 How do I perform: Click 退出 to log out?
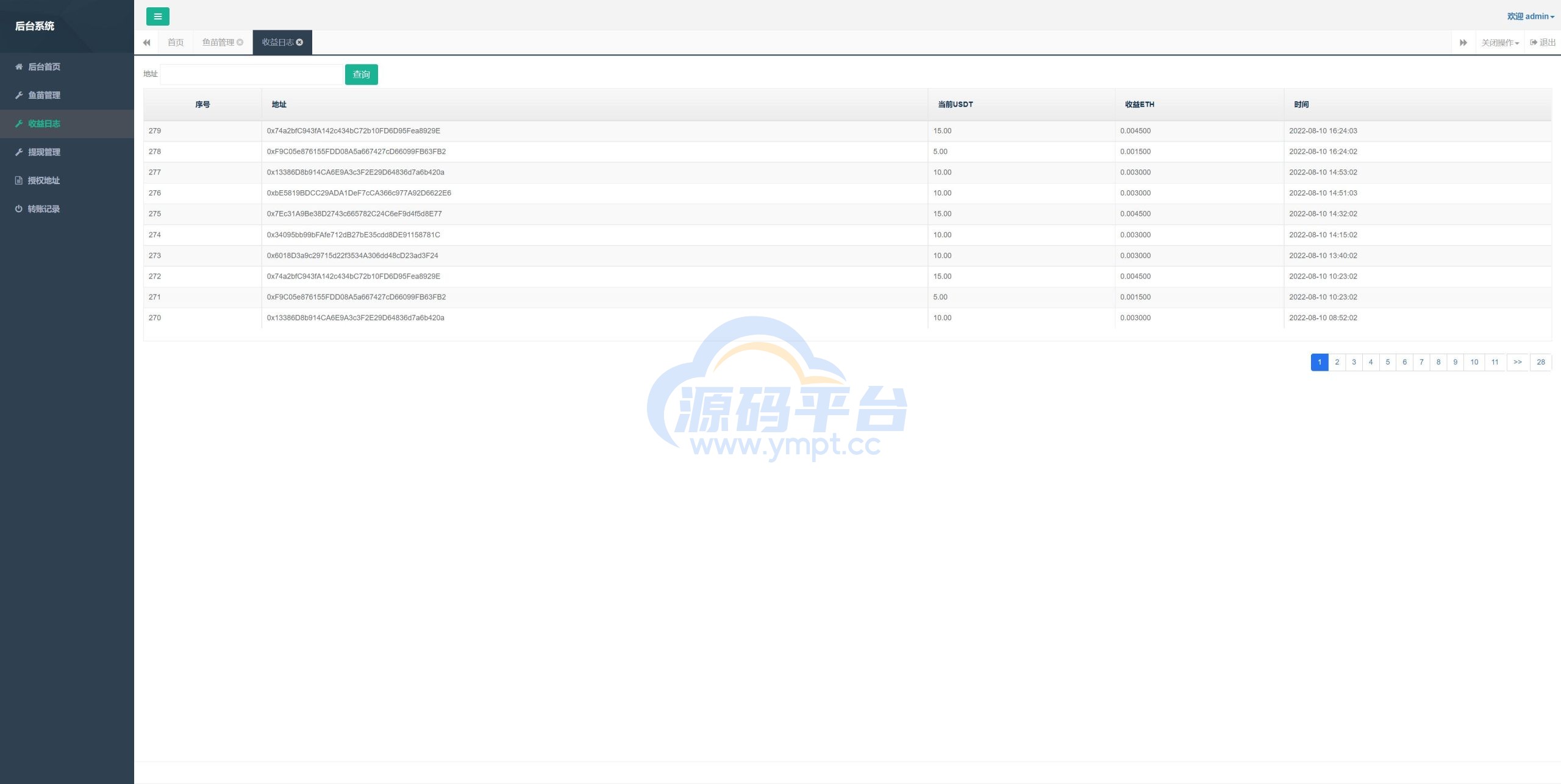1543,43
